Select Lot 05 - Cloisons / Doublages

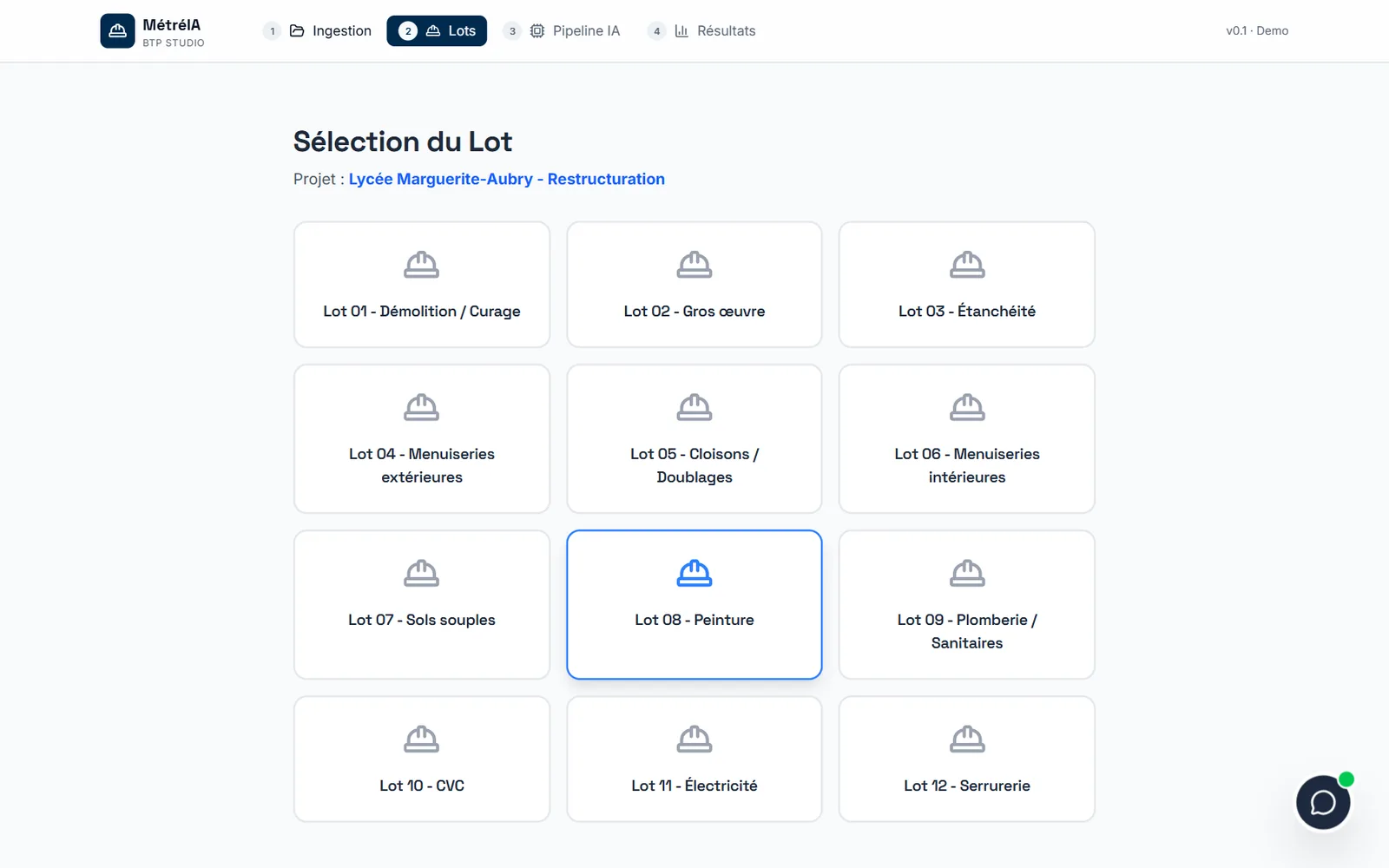point(694,438)
